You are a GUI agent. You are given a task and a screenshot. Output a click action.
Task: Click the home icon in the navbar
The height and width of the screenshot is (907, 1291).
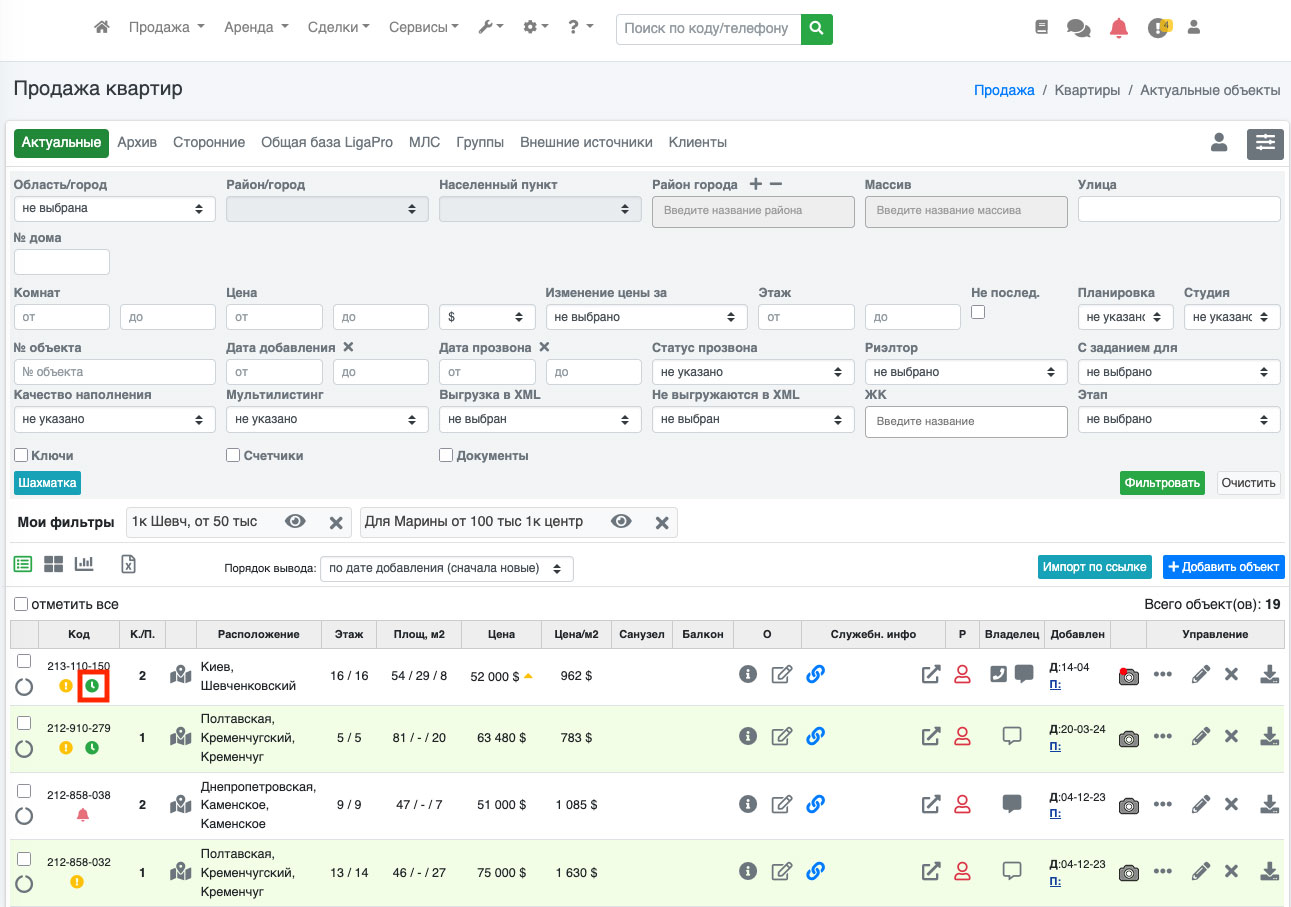tap(101, 28)
